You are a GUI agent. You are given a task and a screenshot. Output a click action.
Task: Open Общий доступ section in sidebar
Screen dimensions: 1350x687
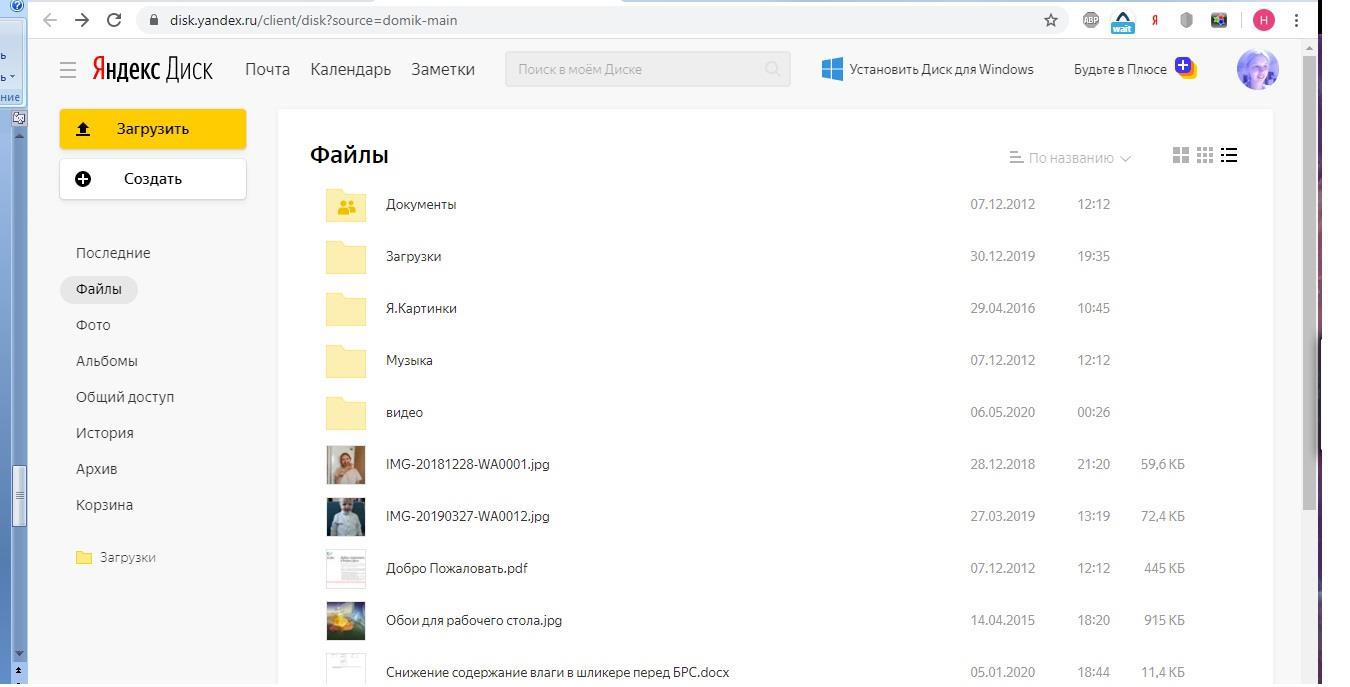pos(125,397)
